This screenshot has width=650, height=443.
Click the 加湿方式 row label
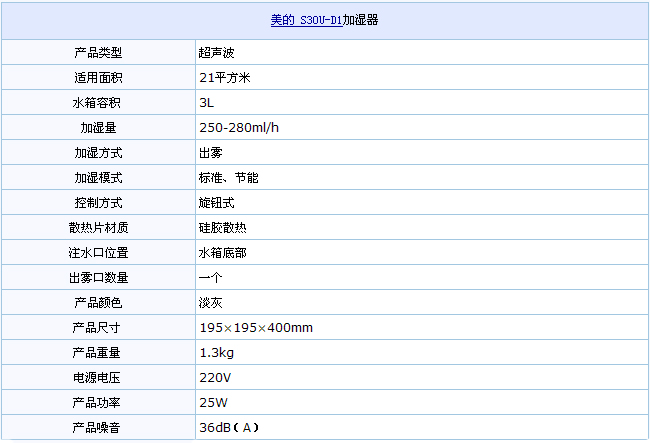coord(97,152)
